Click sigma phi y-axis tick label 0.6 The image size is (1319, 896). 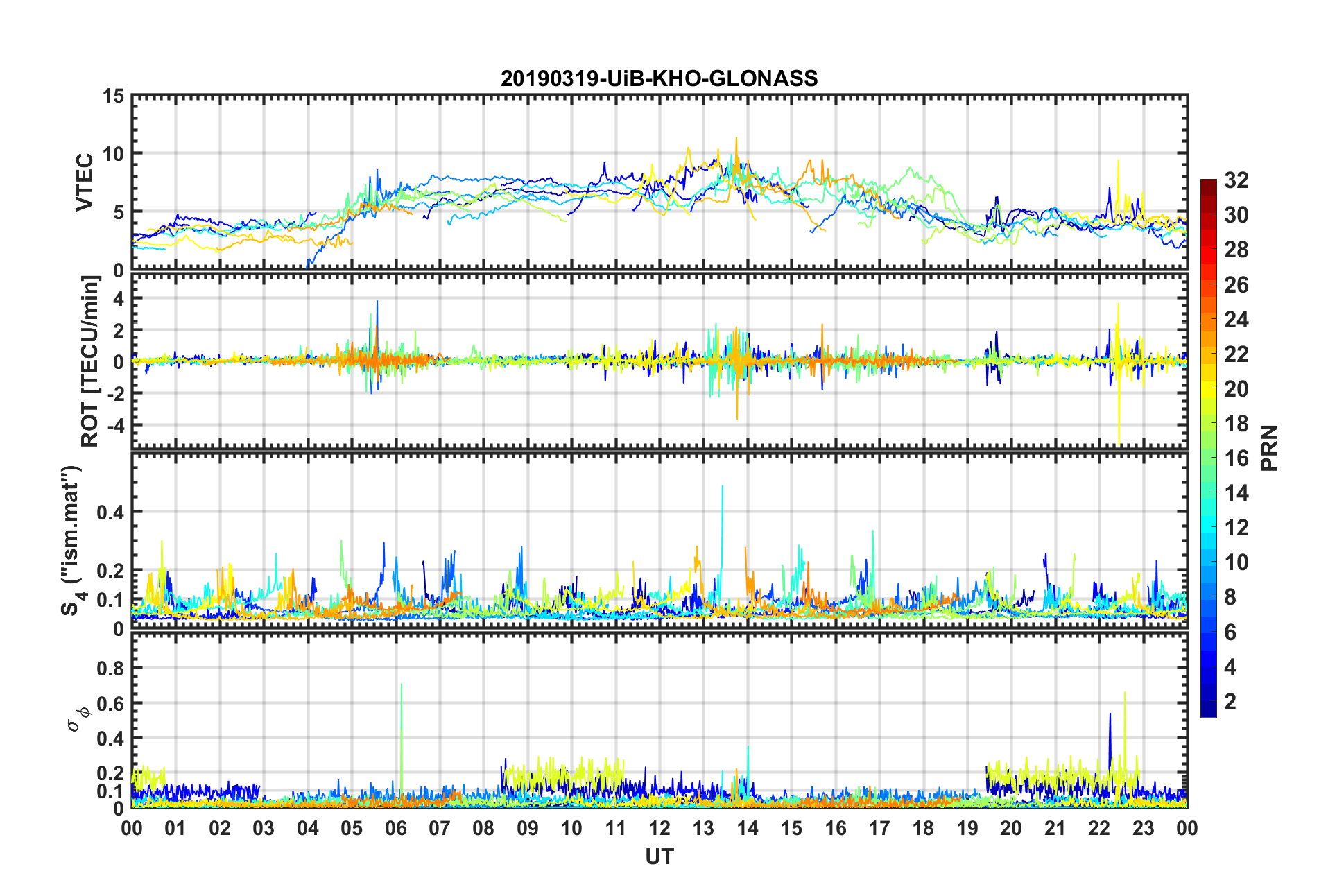coord(110,703)
